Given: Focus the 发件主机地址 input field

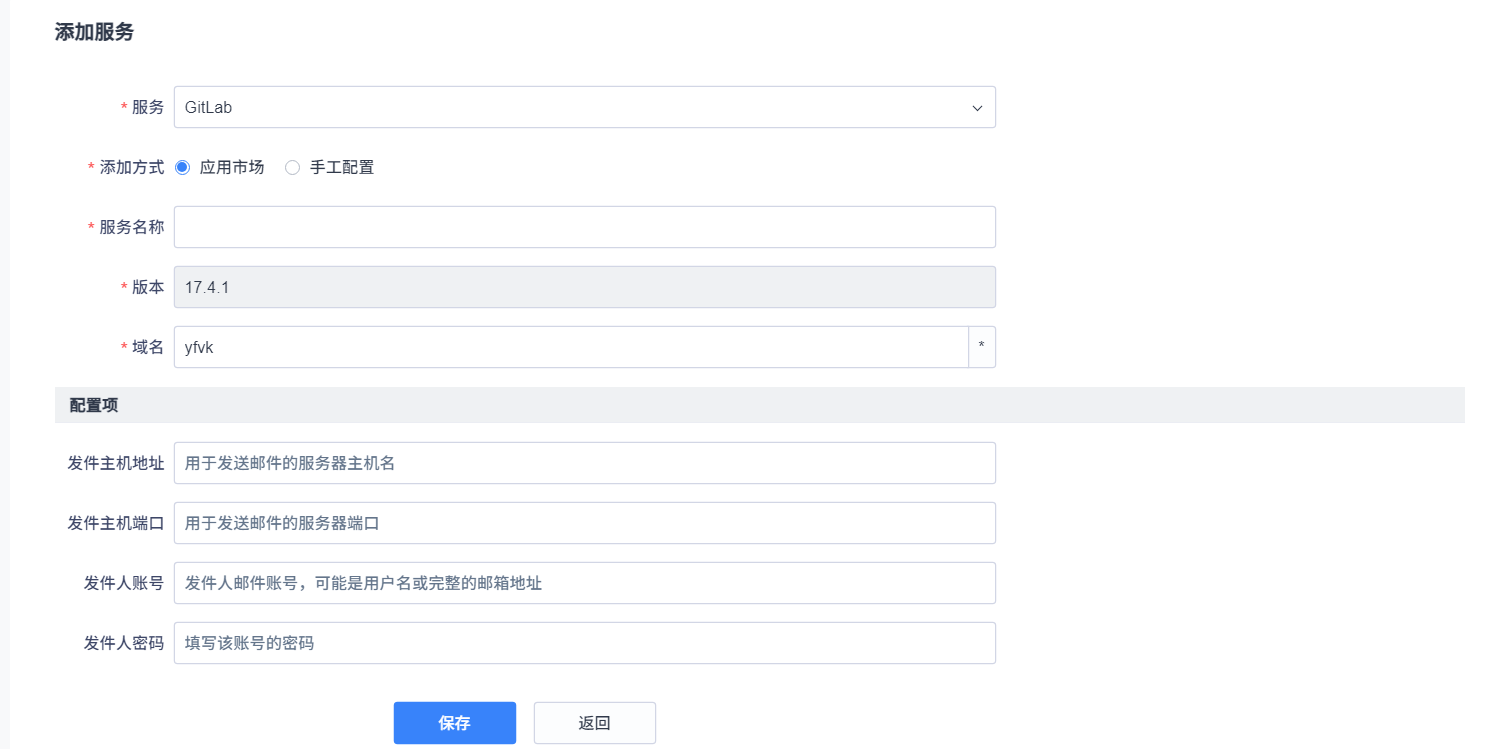Looking at the screenshot, I should pos(584,463).
